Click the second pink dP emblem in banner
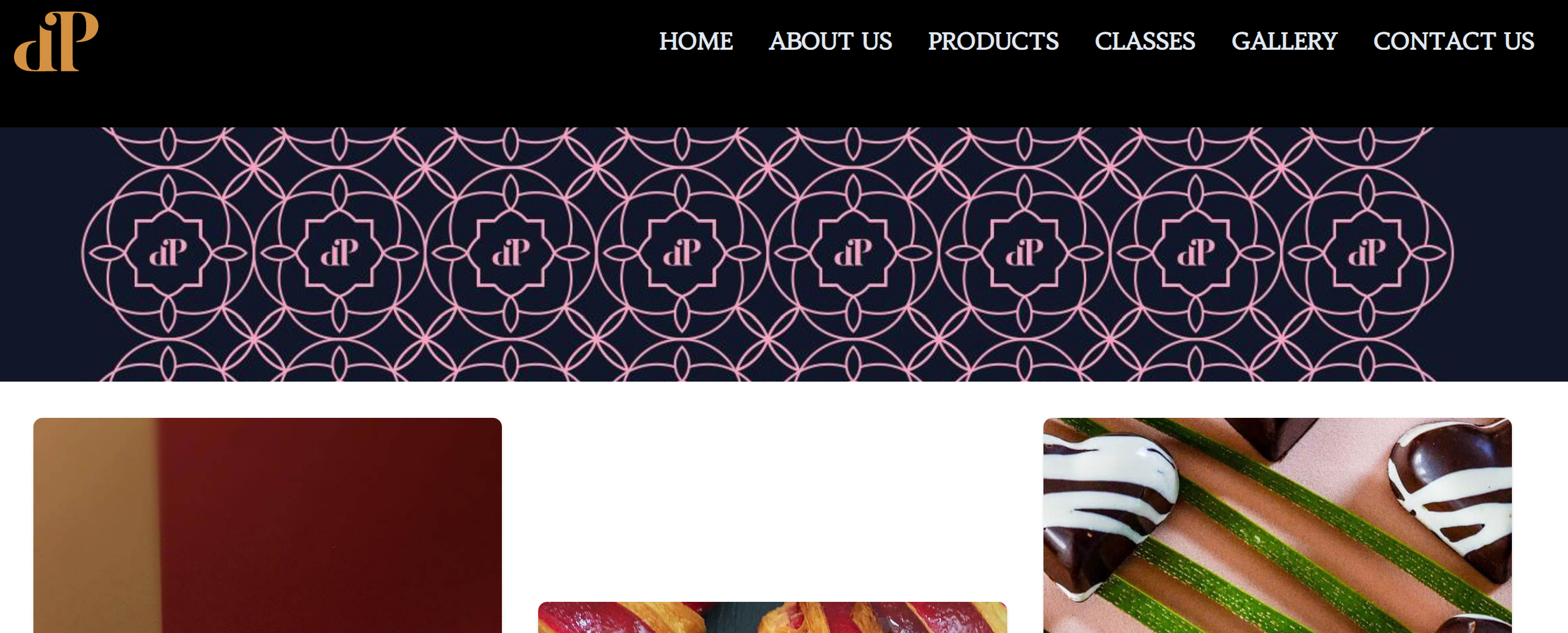The image size is (1568, 633). [340, 253]
